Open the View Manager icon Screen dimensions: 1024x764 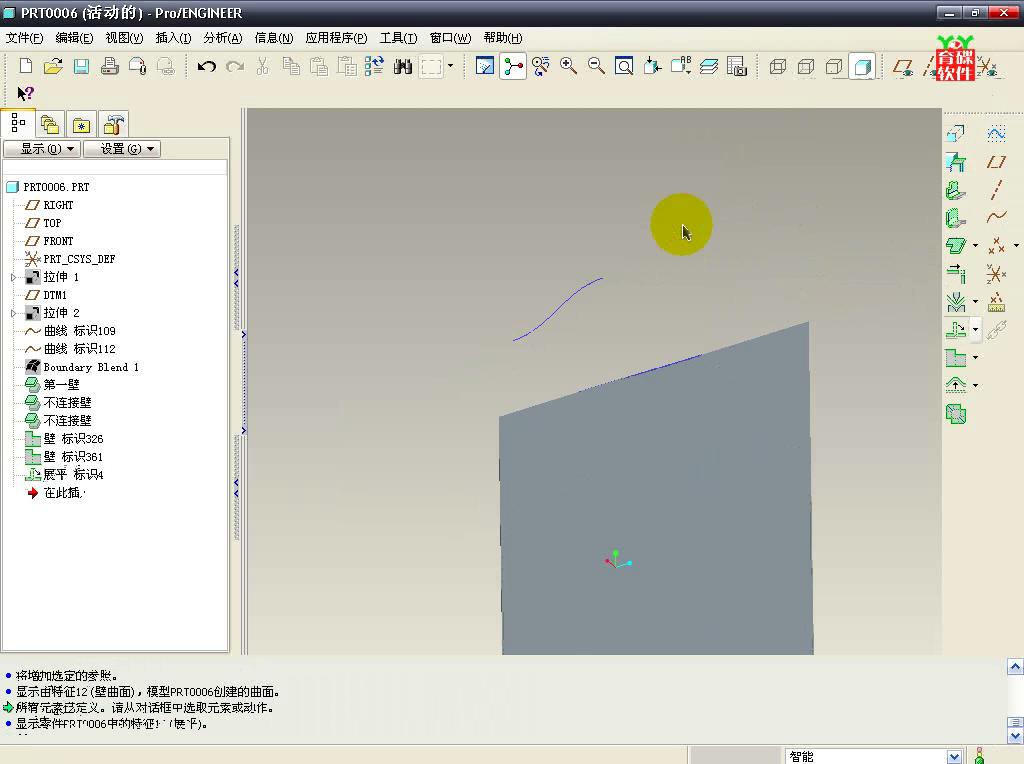[737, 66]
